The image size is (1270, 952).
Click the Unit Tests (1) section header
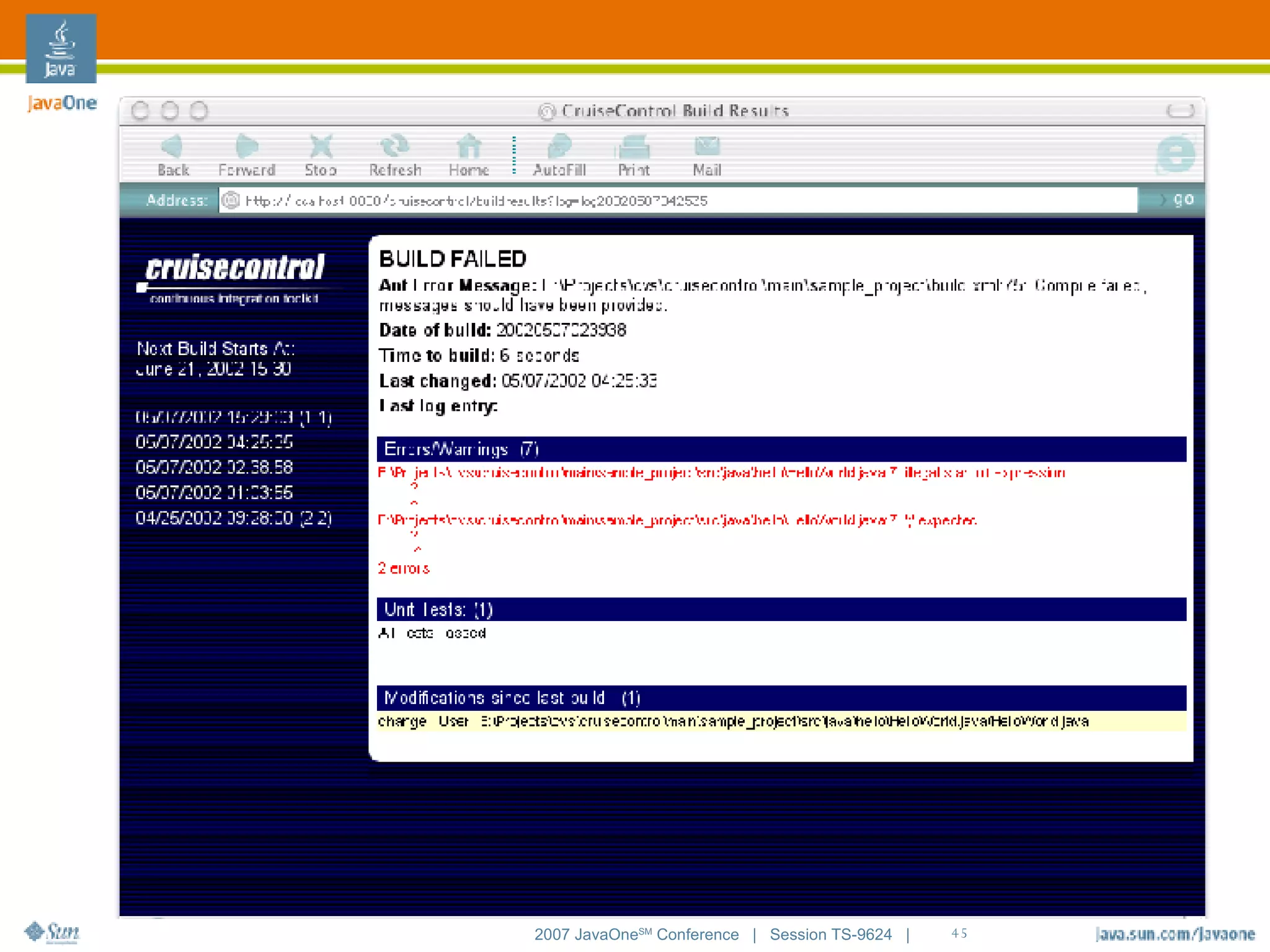781,609
